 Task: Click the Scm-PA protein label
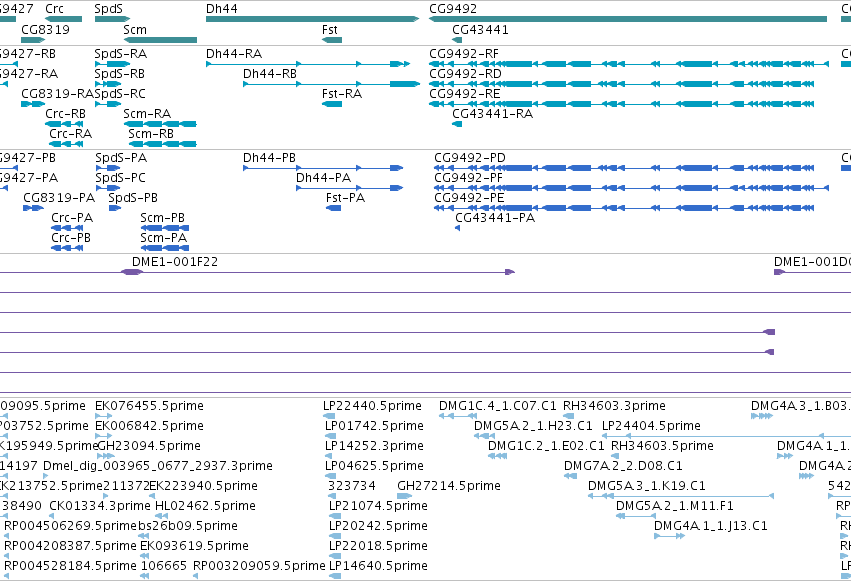[163, 238]
